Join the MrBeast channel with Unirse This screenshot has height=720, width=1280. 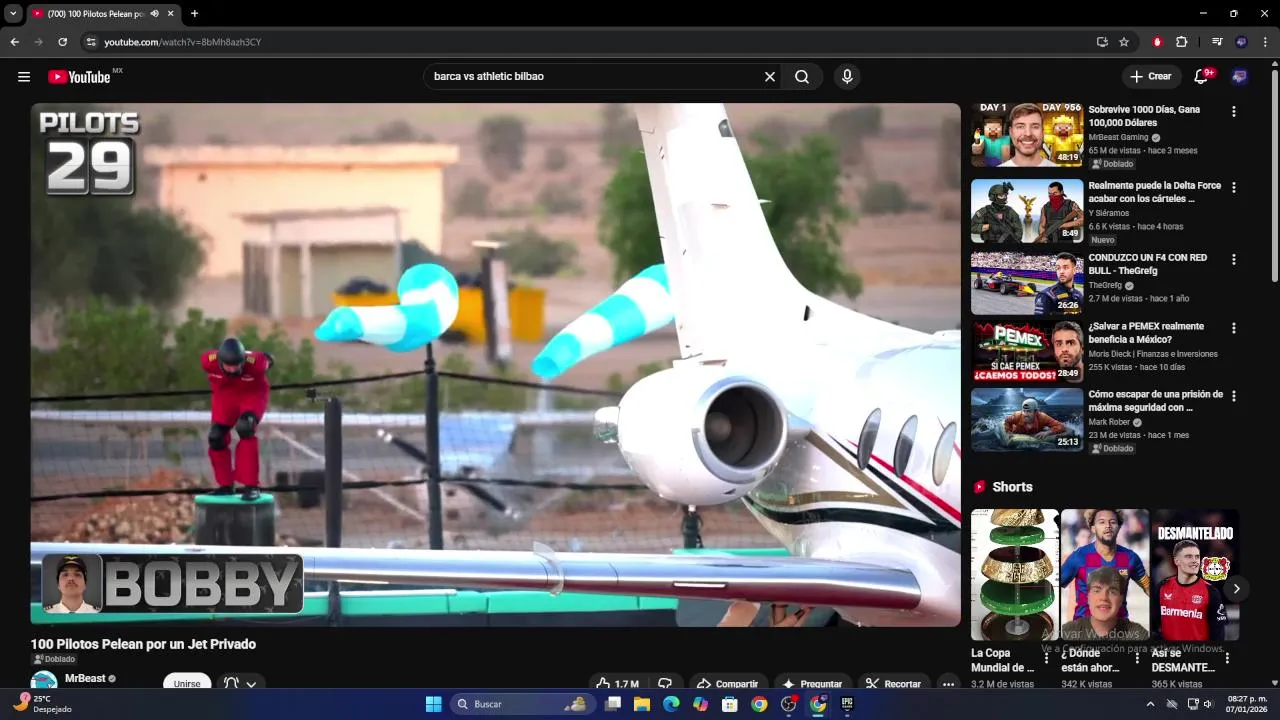(187, 684)
